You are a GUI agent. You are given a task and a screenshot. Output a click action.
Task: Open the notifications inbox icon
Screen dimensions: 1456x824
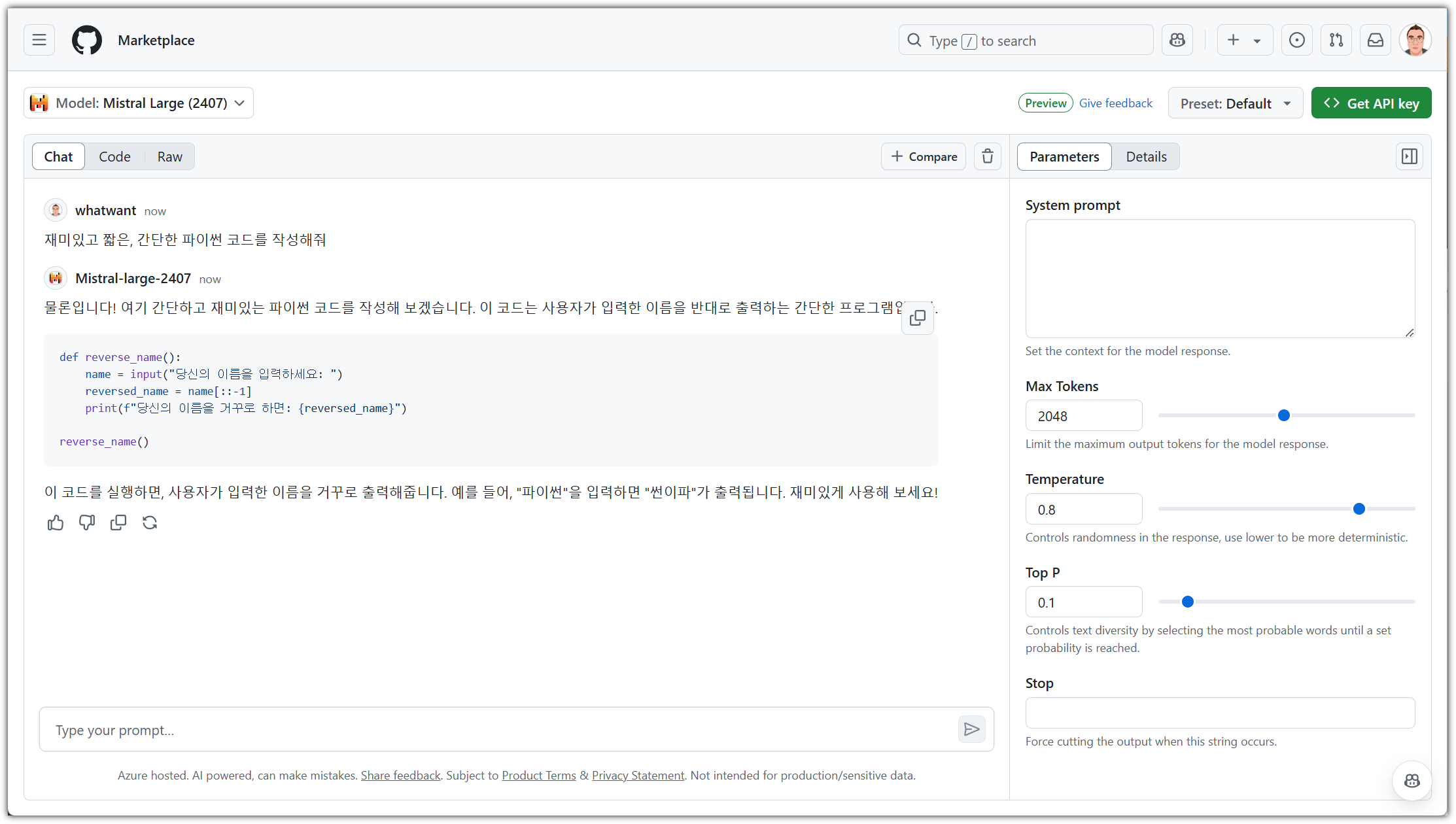coord(1375,40)
